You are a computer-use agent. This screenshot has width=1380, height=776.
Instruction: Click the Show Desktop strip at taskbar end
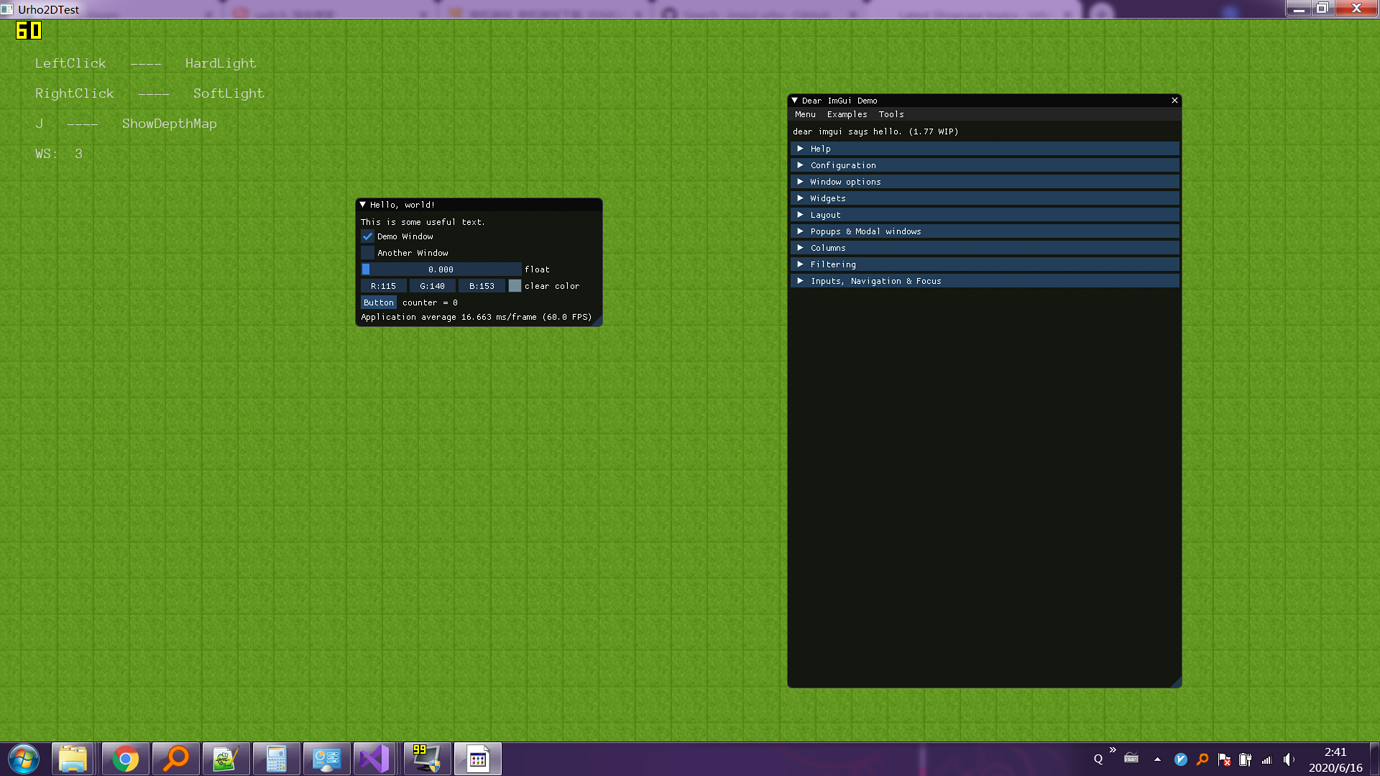tap(1375, 759)
